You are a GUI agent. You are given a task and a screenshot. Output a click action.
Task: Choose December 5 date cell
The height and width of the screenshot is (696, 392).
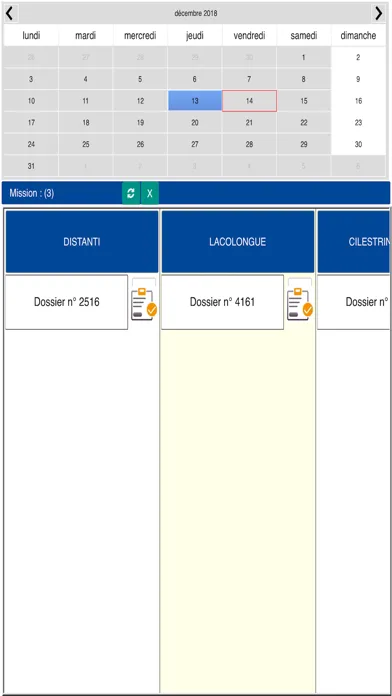pos(140,79)
